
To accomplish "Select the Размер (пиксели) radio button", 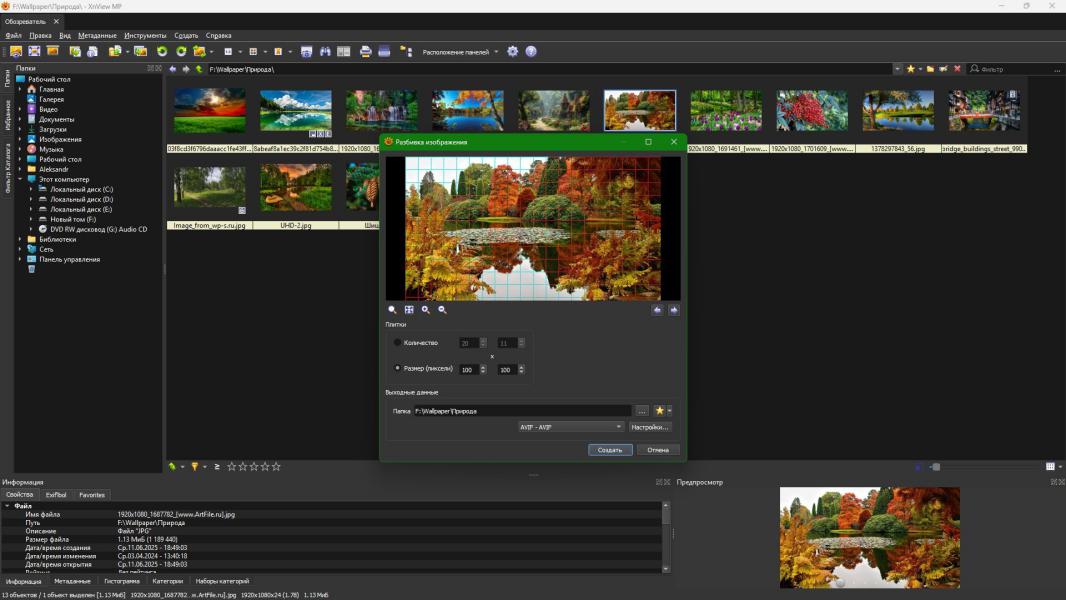I will tap(398, 368).
